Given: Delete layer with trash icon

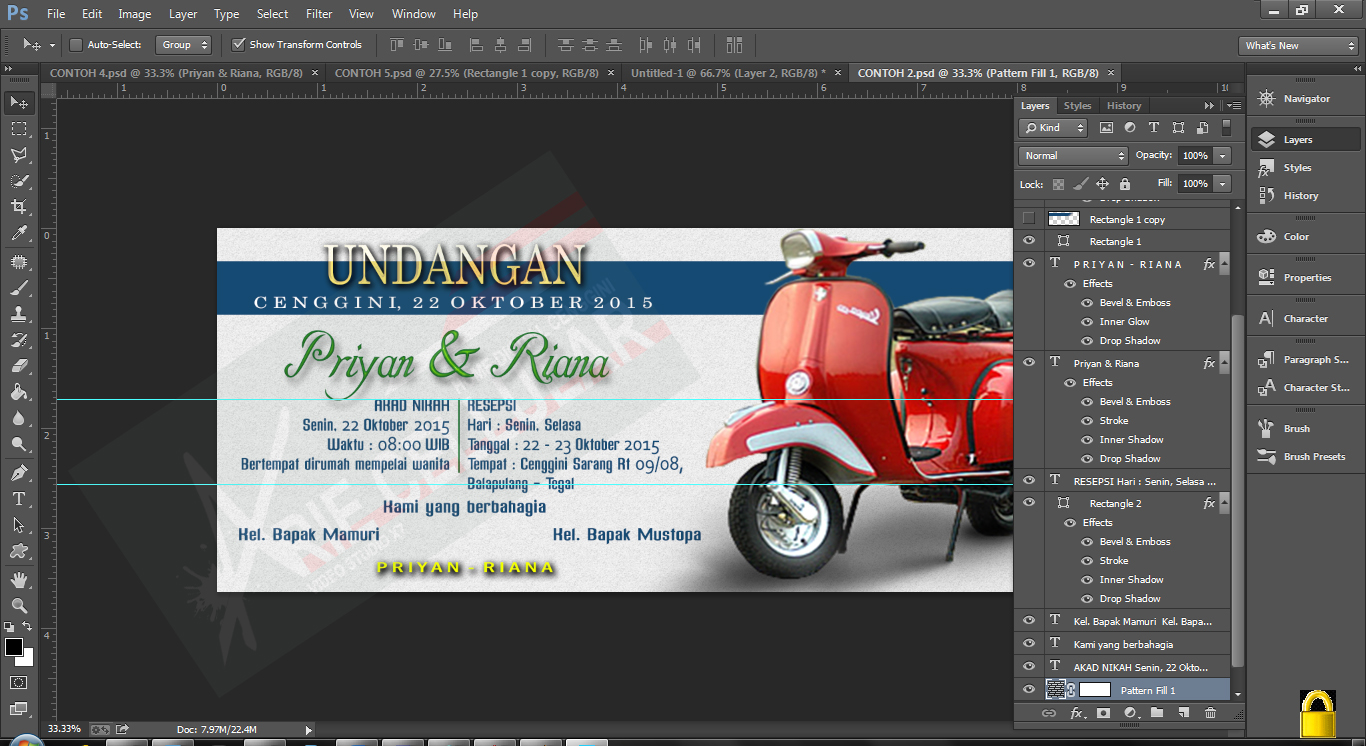Looking at the screenshot, I should click(x=1210, y=713).
